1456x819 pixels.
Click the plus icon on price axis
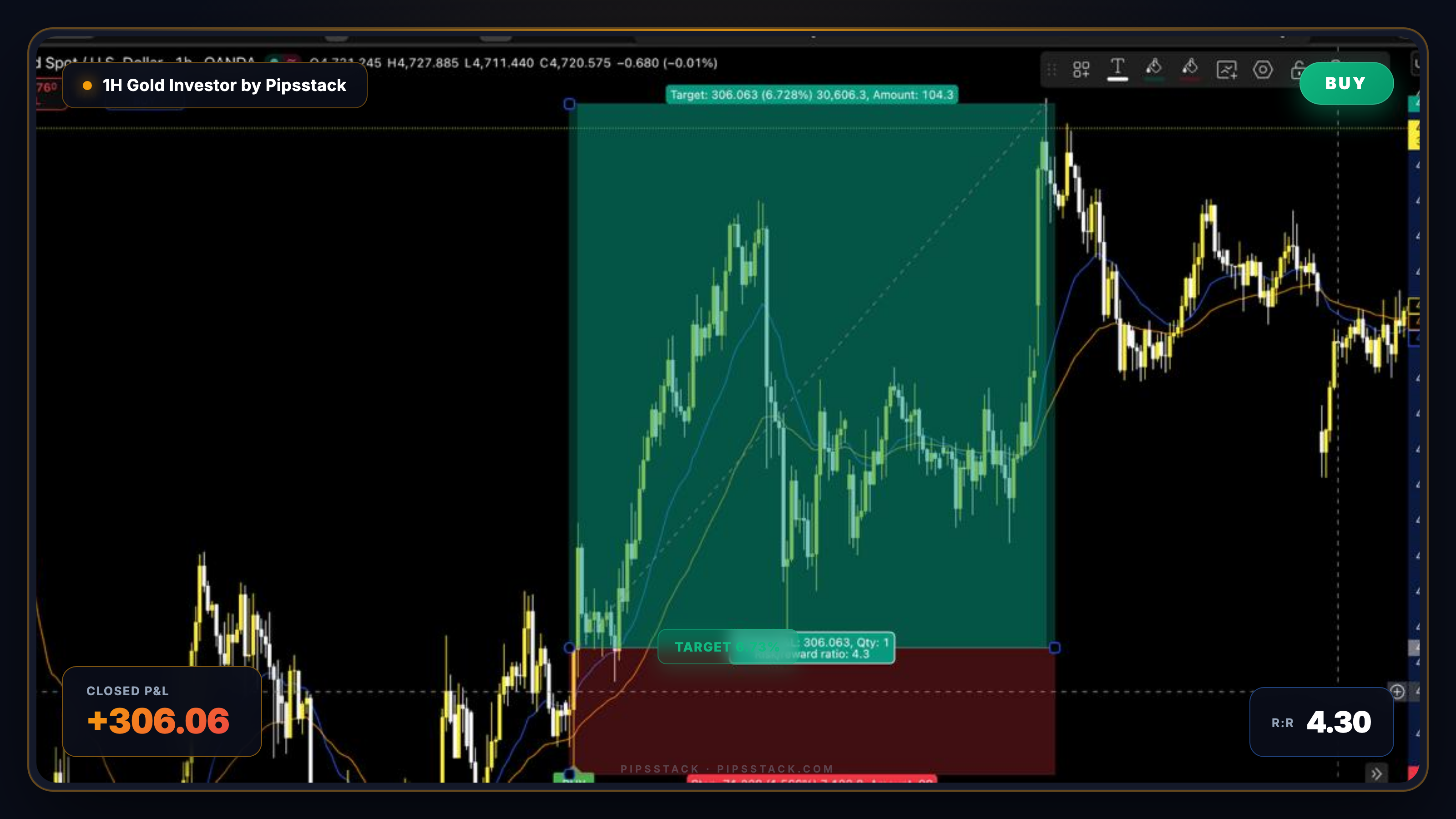1397,691
